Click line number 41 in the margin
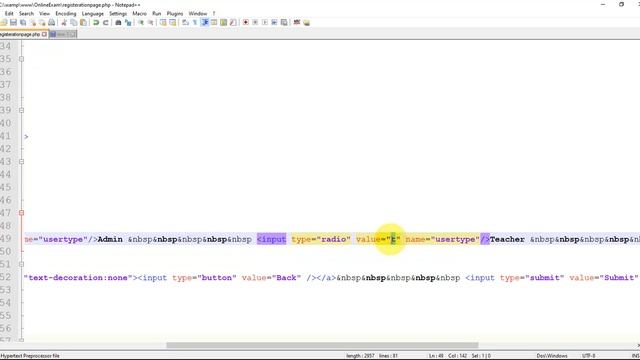This screenshot has width=640, height=360. [6, 136]
